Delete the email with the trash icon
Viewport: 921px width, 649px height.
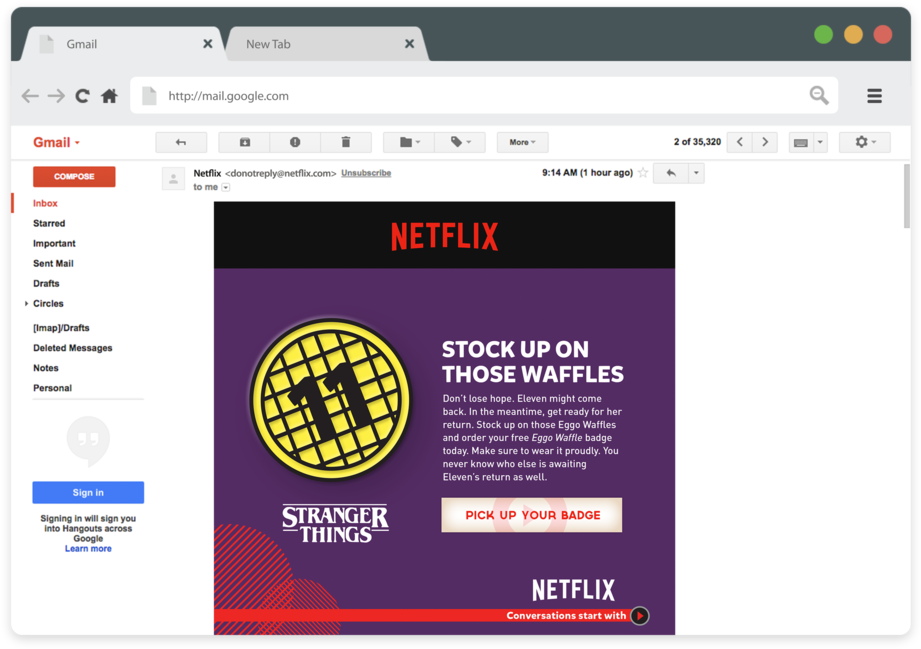pos(346,142)
